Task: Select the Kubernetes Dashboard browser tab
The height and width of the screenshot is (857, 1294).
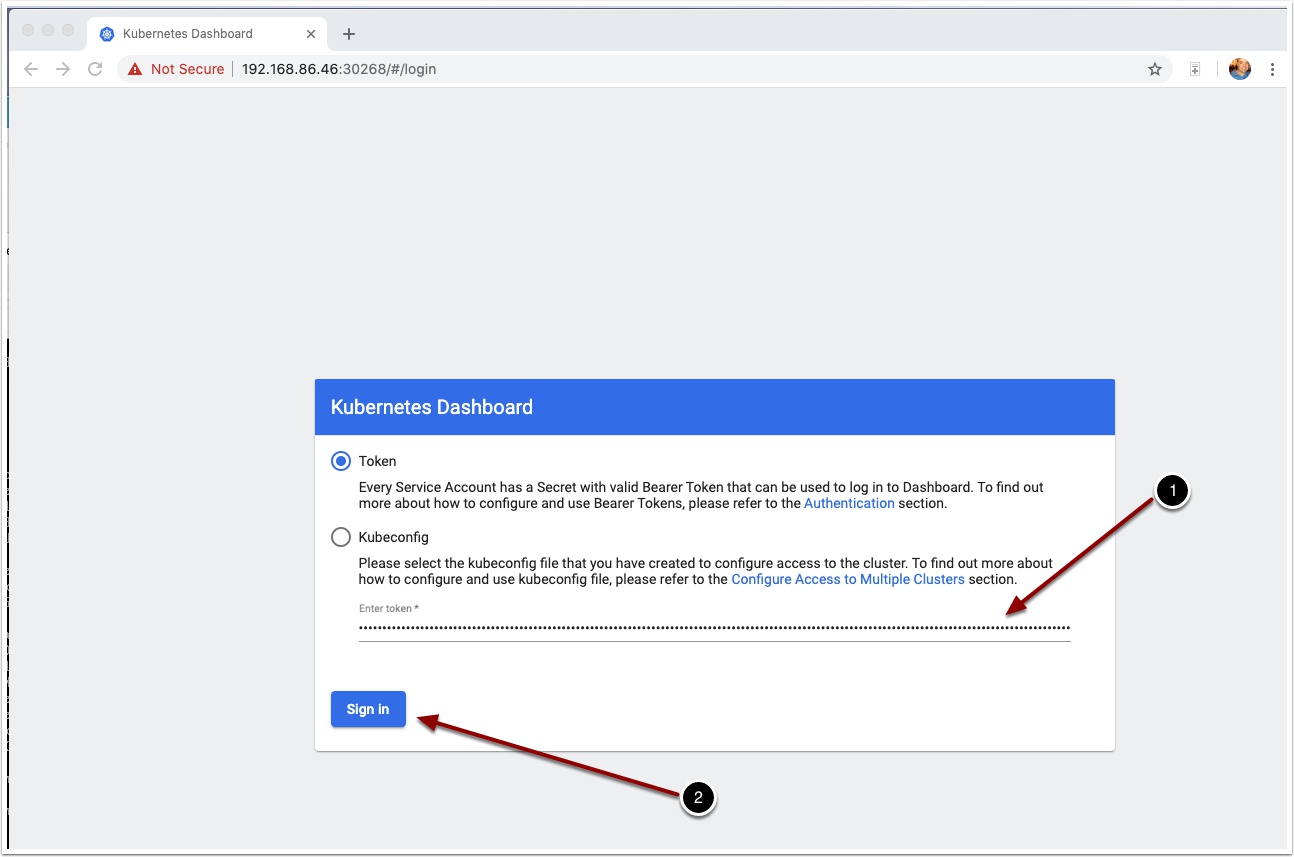Action: (x=208, y=34)
